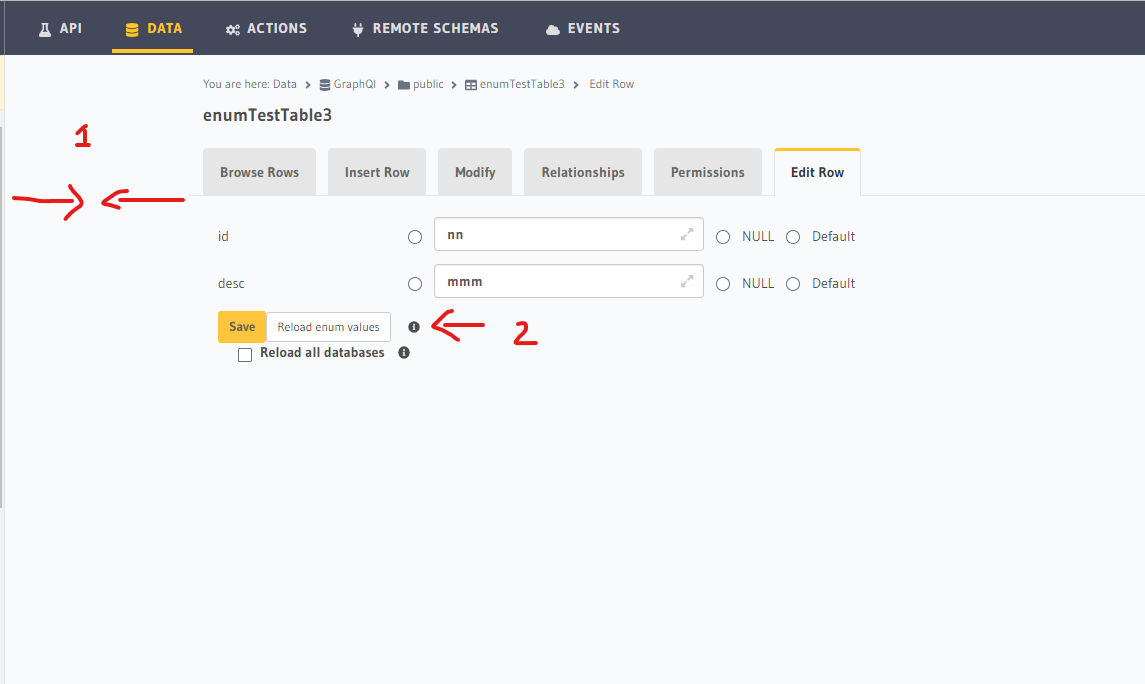1145x684 pixels.
Task: Click the database icon in the breadcrumb
Action: pos(325,85)
